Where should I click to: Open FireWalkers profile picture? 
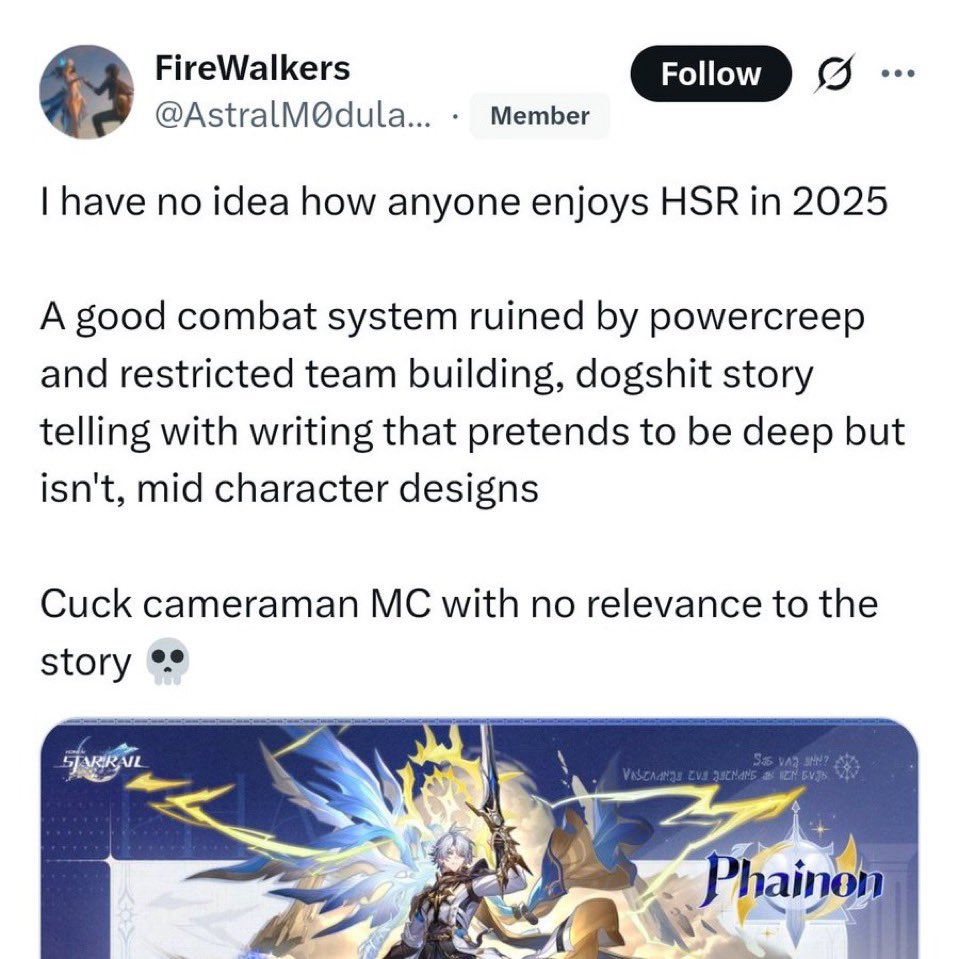click(87, 92)
